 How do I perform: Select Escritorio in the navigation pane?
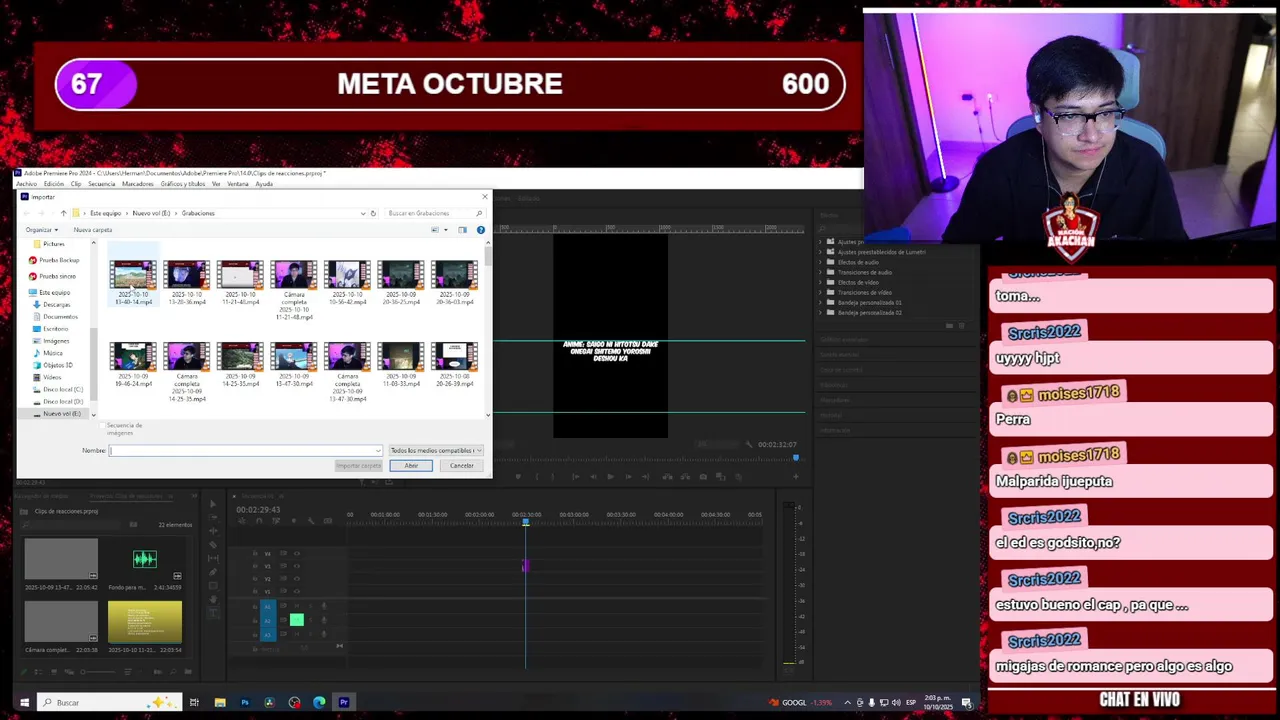coord(55,329)
